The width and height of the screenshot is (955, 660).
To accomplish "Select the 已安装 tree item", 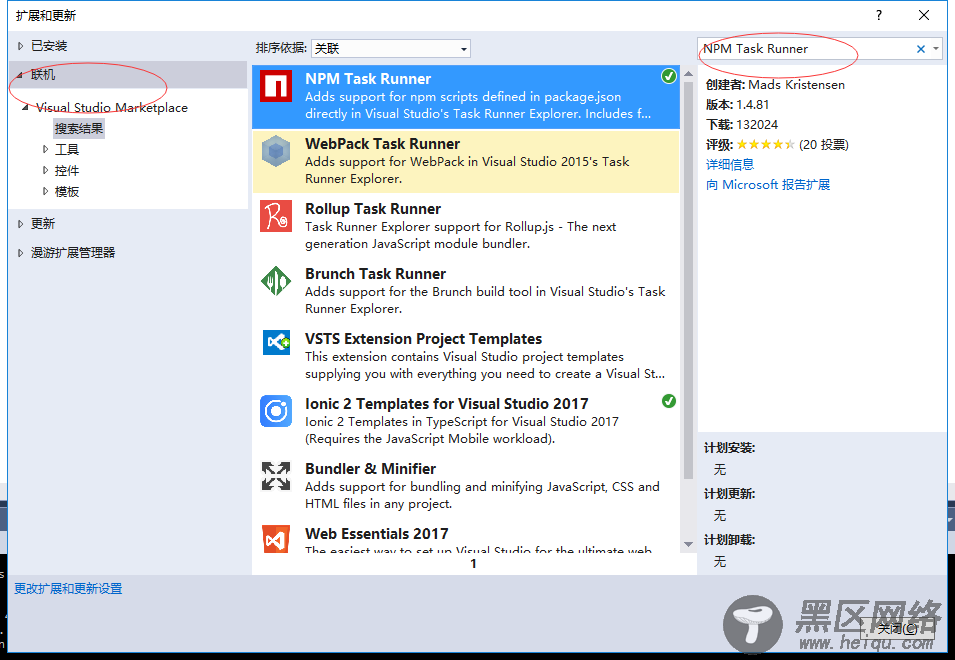I will 49,46.
